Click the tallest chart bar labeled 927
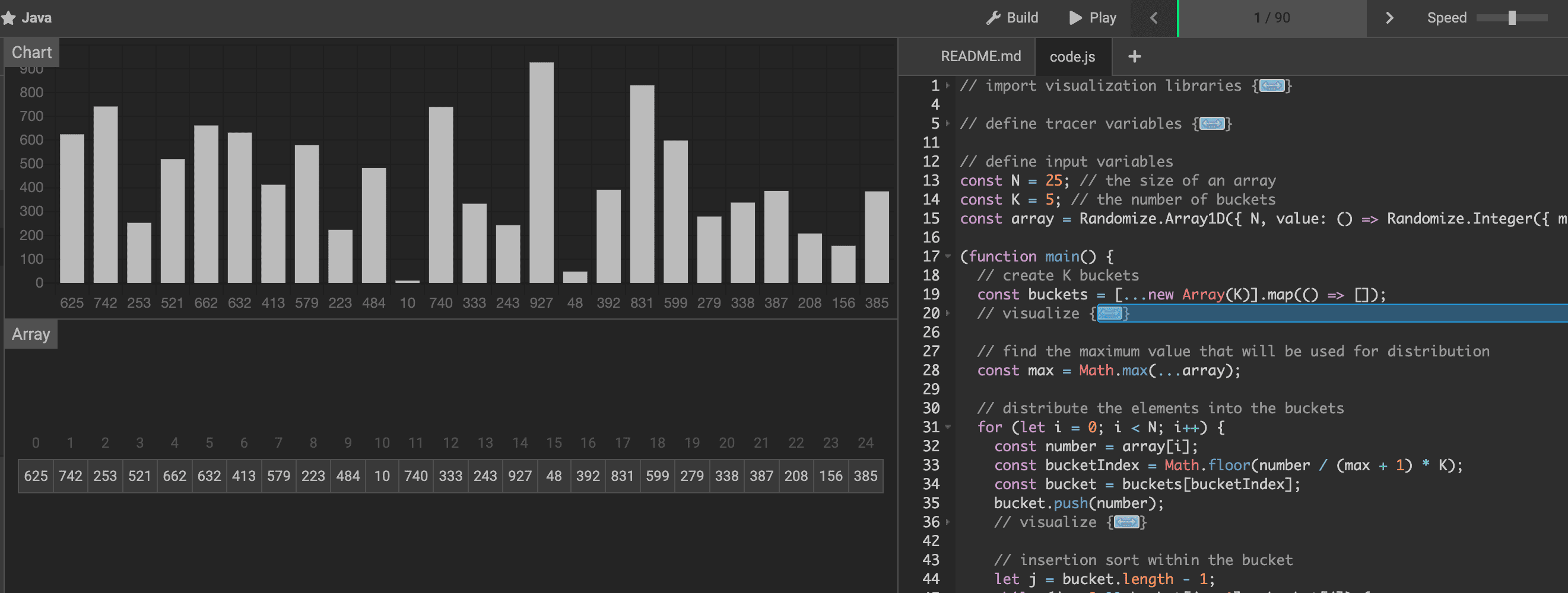The height and width of the screenshot is (593, 1568). click(x=541, y=173)
